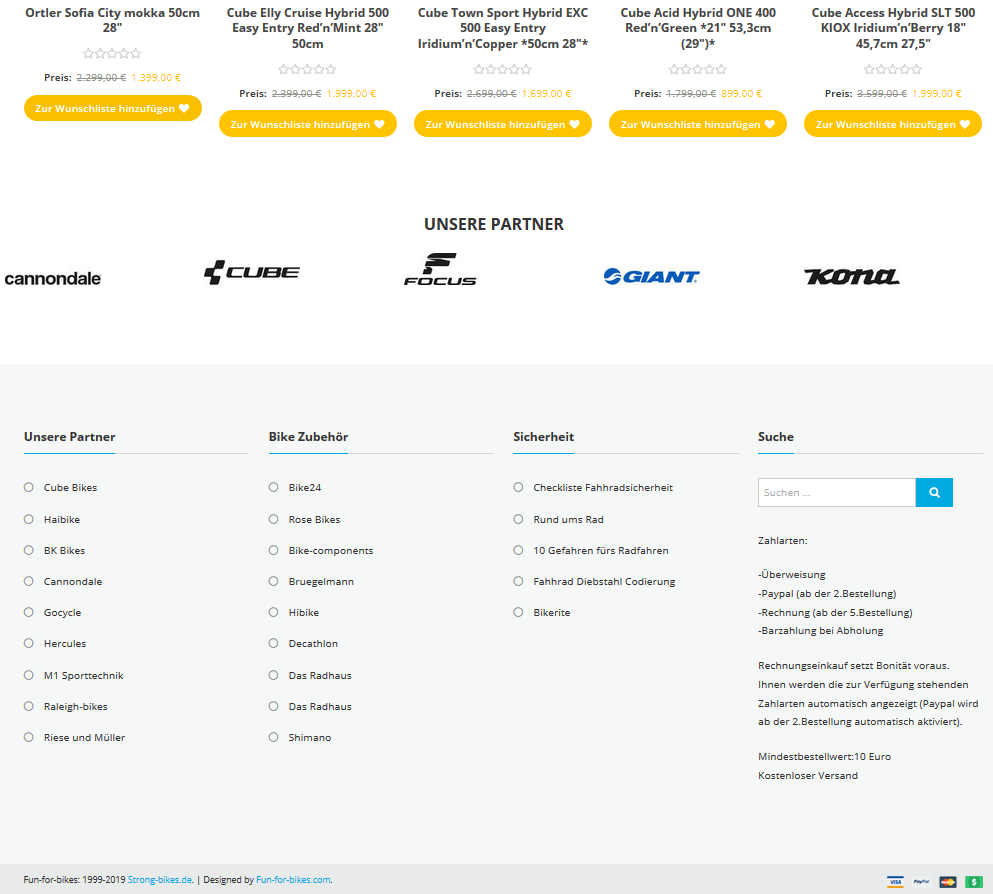
Task: Rate Cube Town Sport Hybrid with stars
Action: click(x=502, y=70)
